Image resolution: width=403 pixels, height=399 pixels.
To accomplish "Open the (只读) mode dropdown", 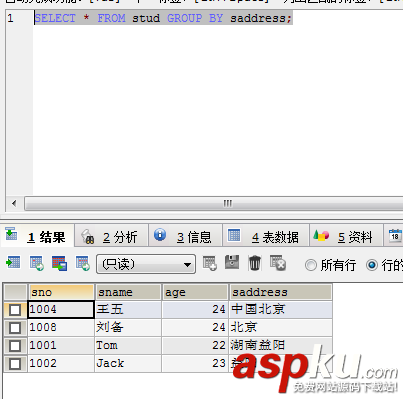I will click(x=146, y=264).
